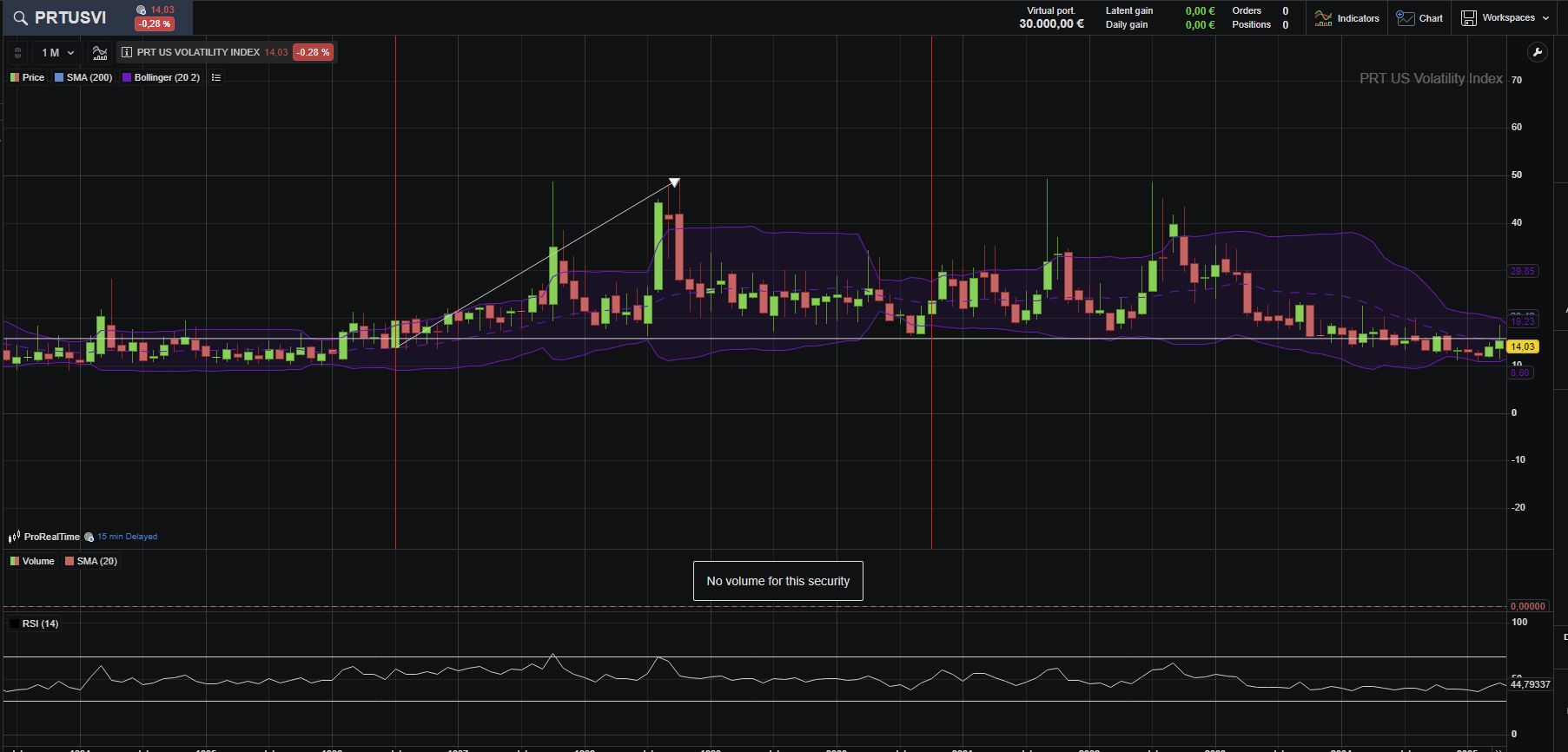Toggle the Price legend item
1568x752 pixels.
click(x=27, y=78)
